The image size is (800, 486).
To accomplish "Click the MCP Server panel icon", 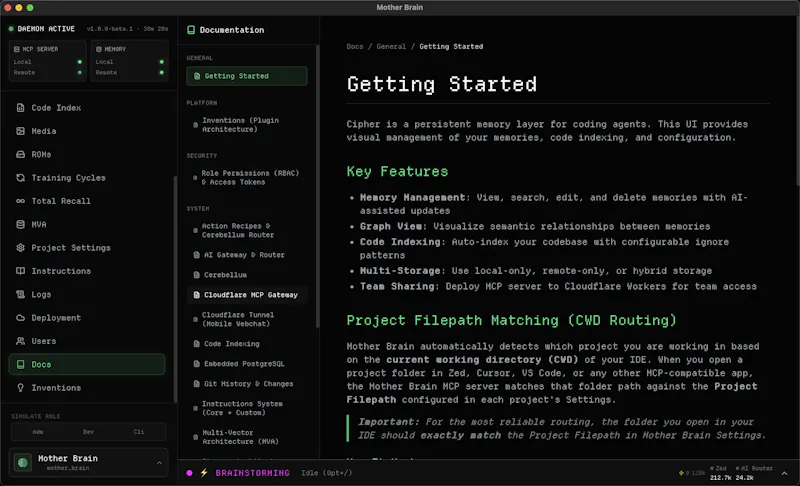I will tap(17, 49).
